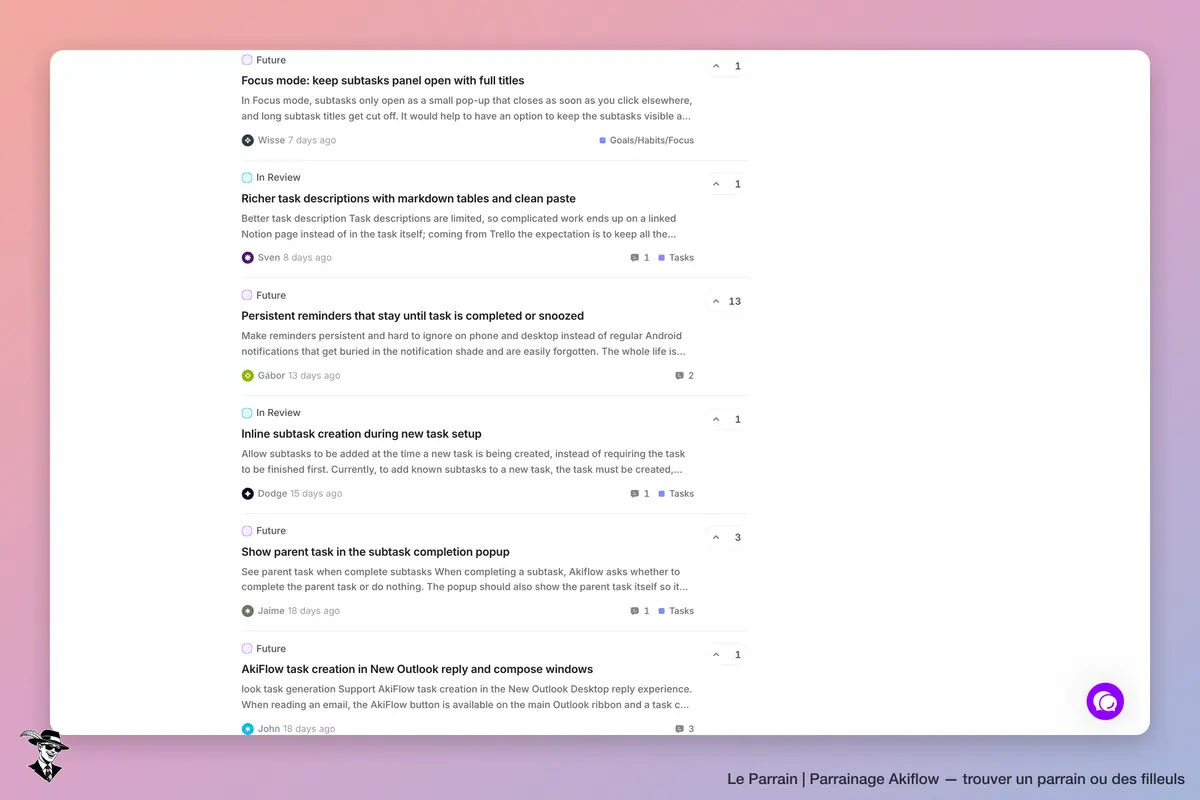Open 'AkiFlow task creation in New Outlook' post
The image size is (1200, 800).
point(418,670)
